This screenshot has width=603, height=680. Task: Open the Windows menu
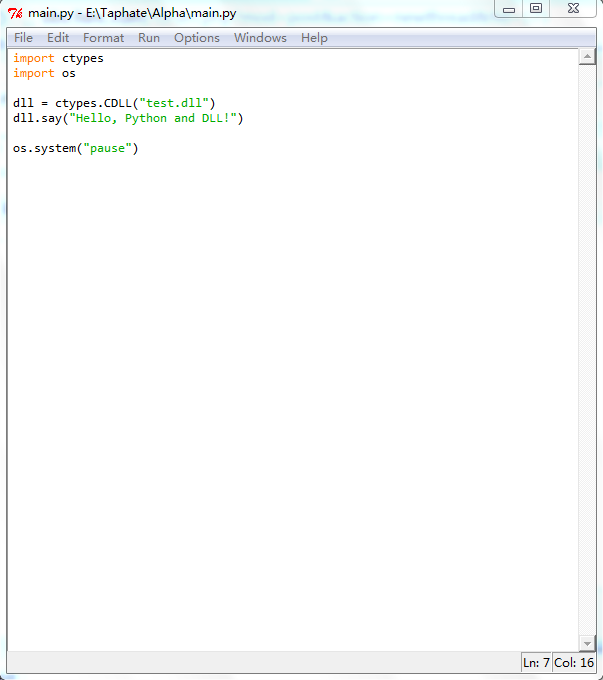coord(260,38)
